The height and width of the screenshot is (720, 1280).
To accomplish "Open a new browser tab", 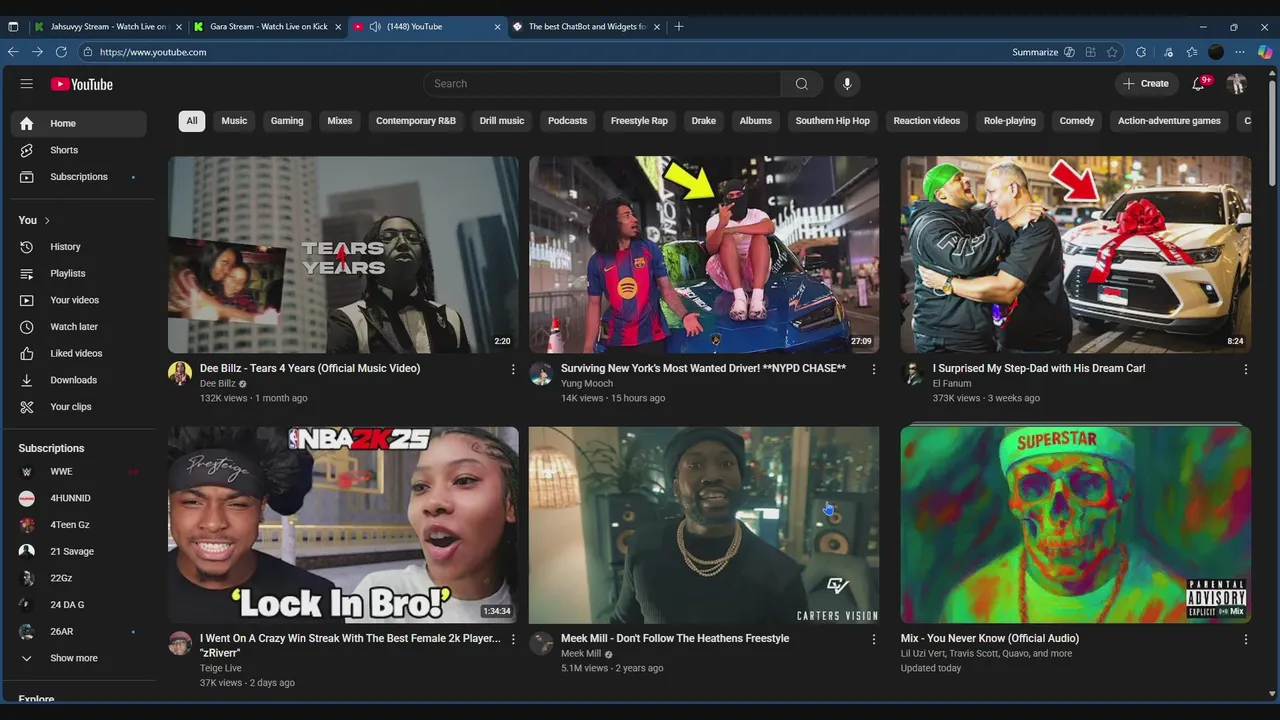I will point(679,27).
